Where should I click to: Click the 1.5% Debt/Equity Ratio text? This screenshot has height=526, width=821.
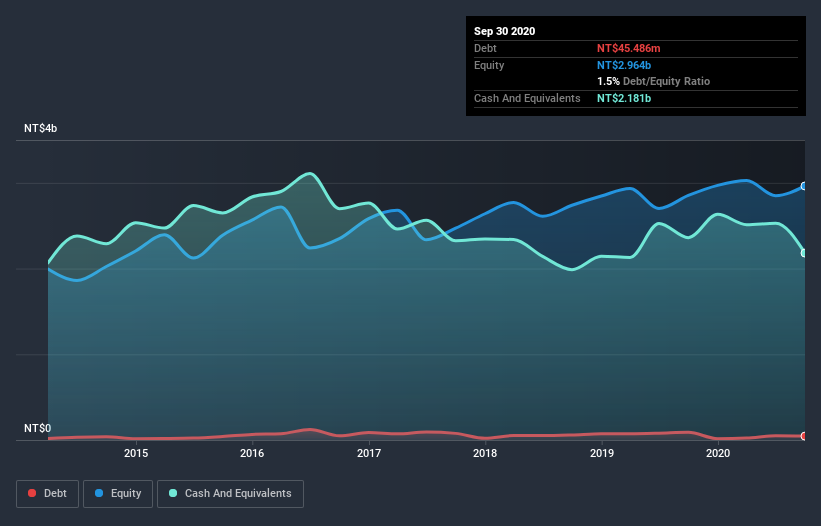pyautogui.click(x=653, y=82)
